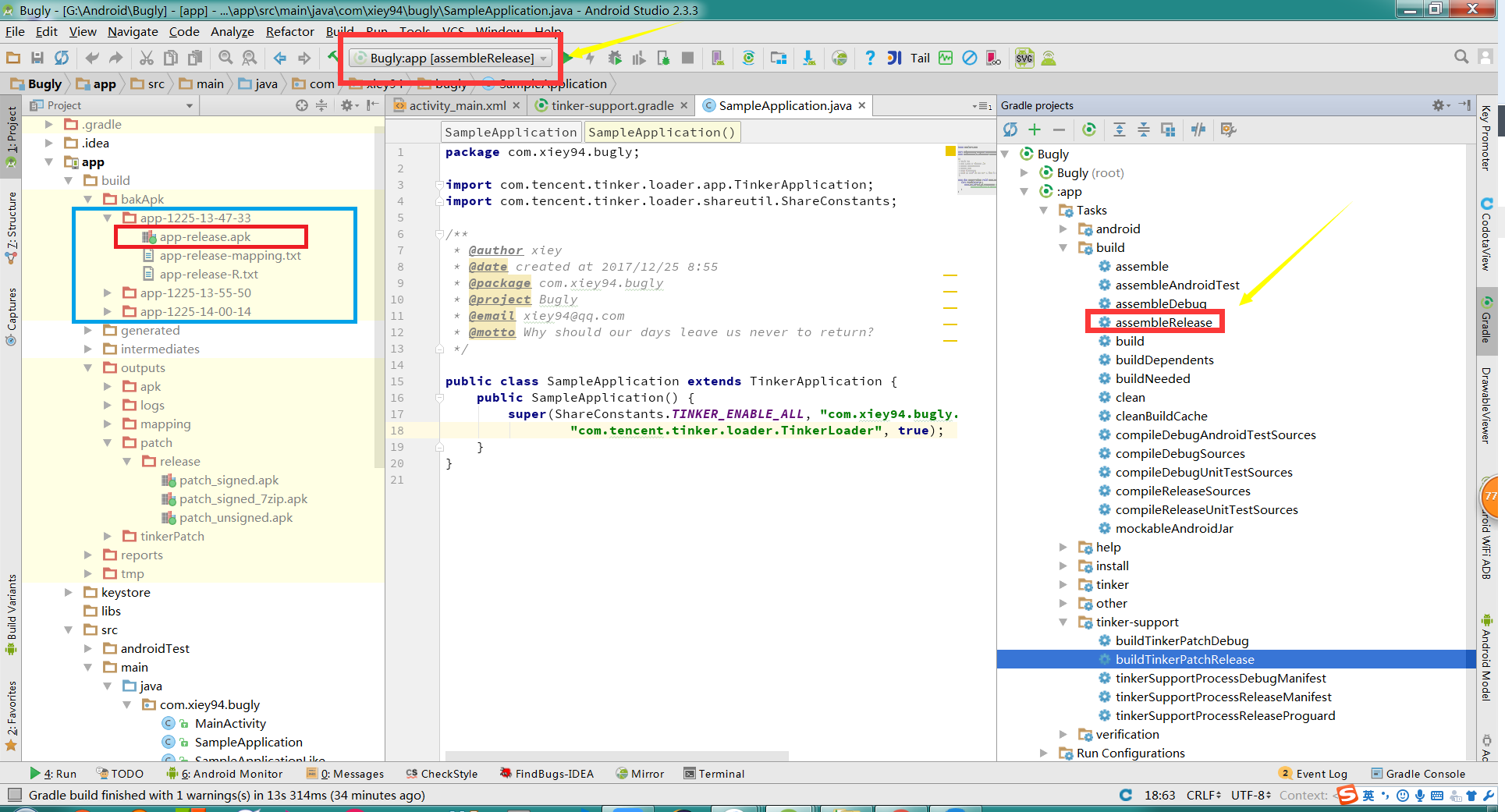Collapse the tinker-support tasks group
1505x812 pixels.
pyautogui.click(x=1063, y=622)
